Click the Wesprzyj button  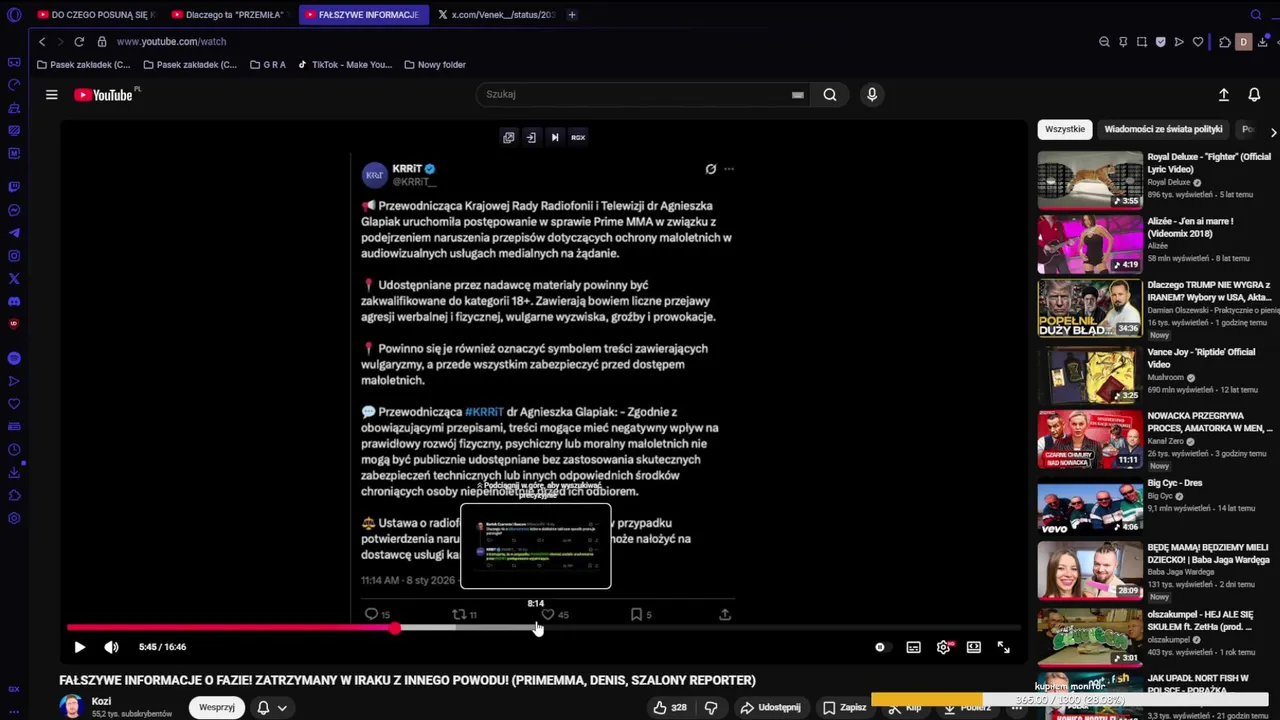[217, 707]
